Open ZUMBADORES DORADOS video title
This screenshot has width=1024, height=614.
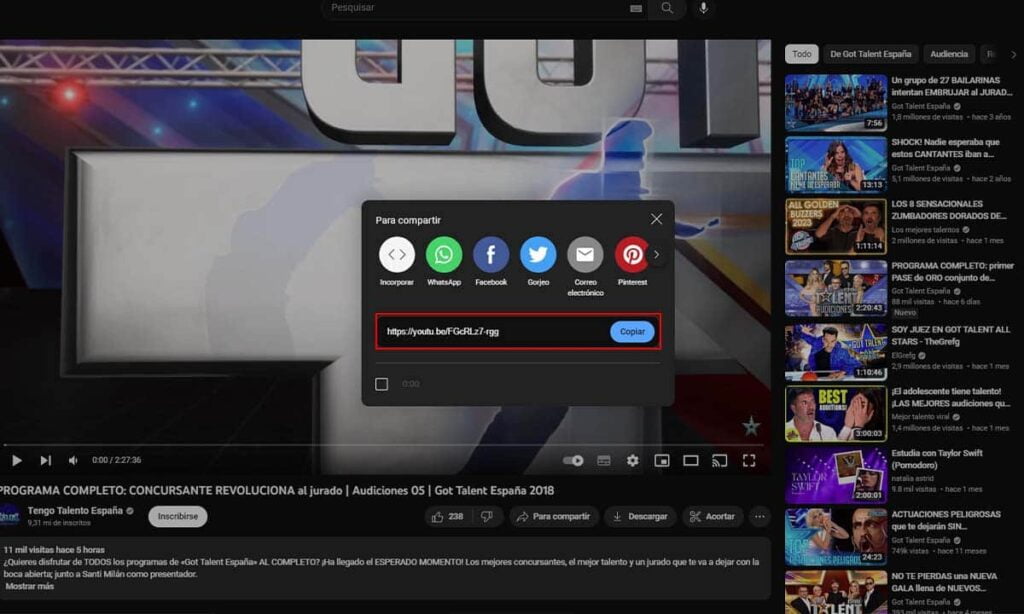[x=948, y=210]
